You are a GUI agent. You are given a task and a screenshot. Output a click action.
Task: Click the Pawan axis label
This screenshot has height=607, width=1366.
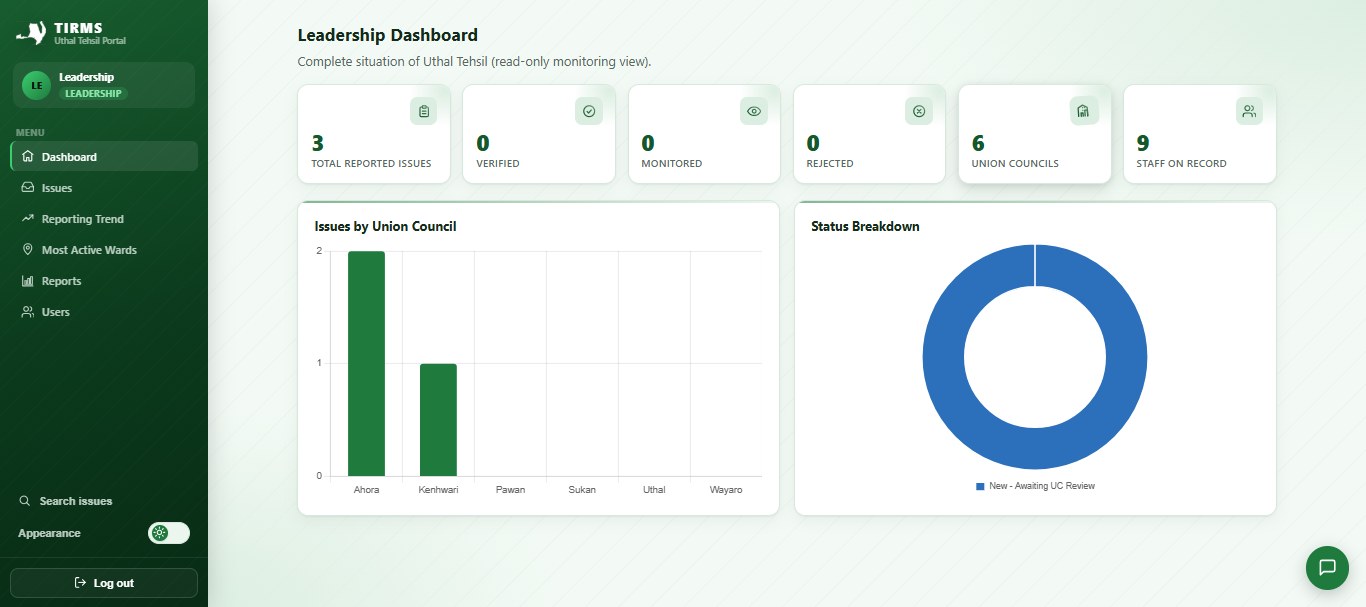[x=510, y=490]
